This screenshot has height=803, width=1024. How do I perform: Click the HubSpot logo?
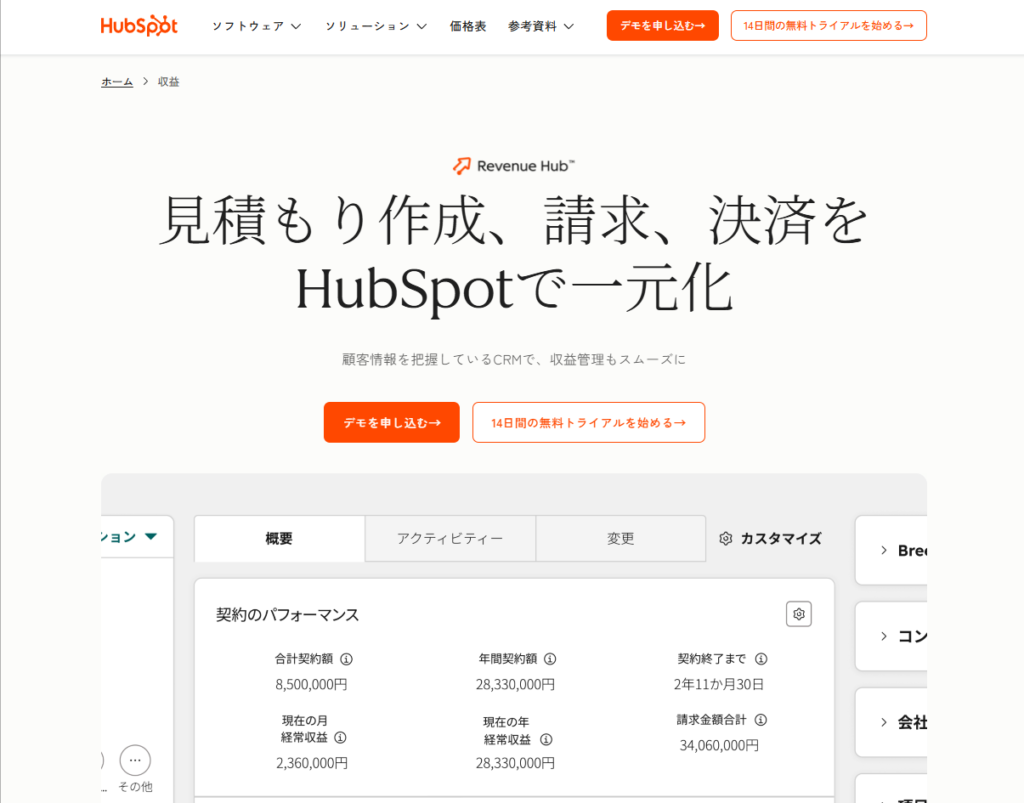(x=139, y=25)
